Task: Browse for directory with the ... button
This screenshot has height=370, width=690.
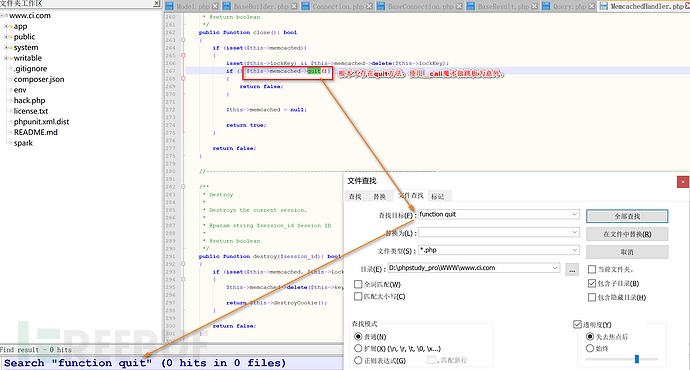Action: point(572,269)
